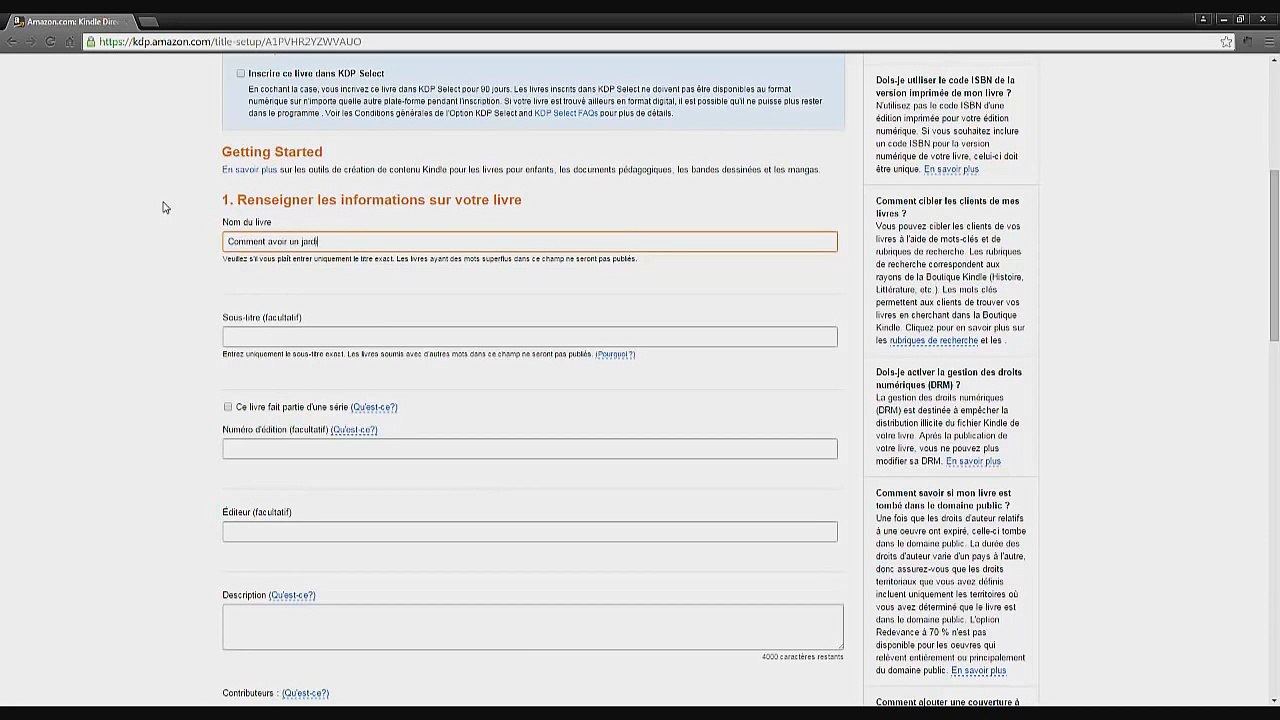
Task: Open Qu'est-ce? beside Numéro d'édition
Action: pos(354,429)
